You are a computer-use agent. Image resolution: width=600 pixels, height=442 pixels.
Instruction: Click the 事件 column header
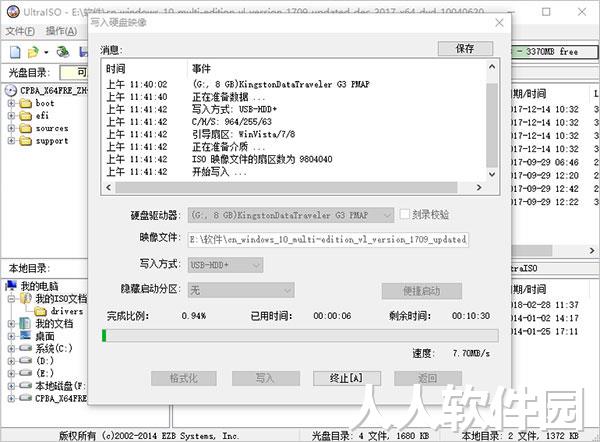tap(202, 69)
